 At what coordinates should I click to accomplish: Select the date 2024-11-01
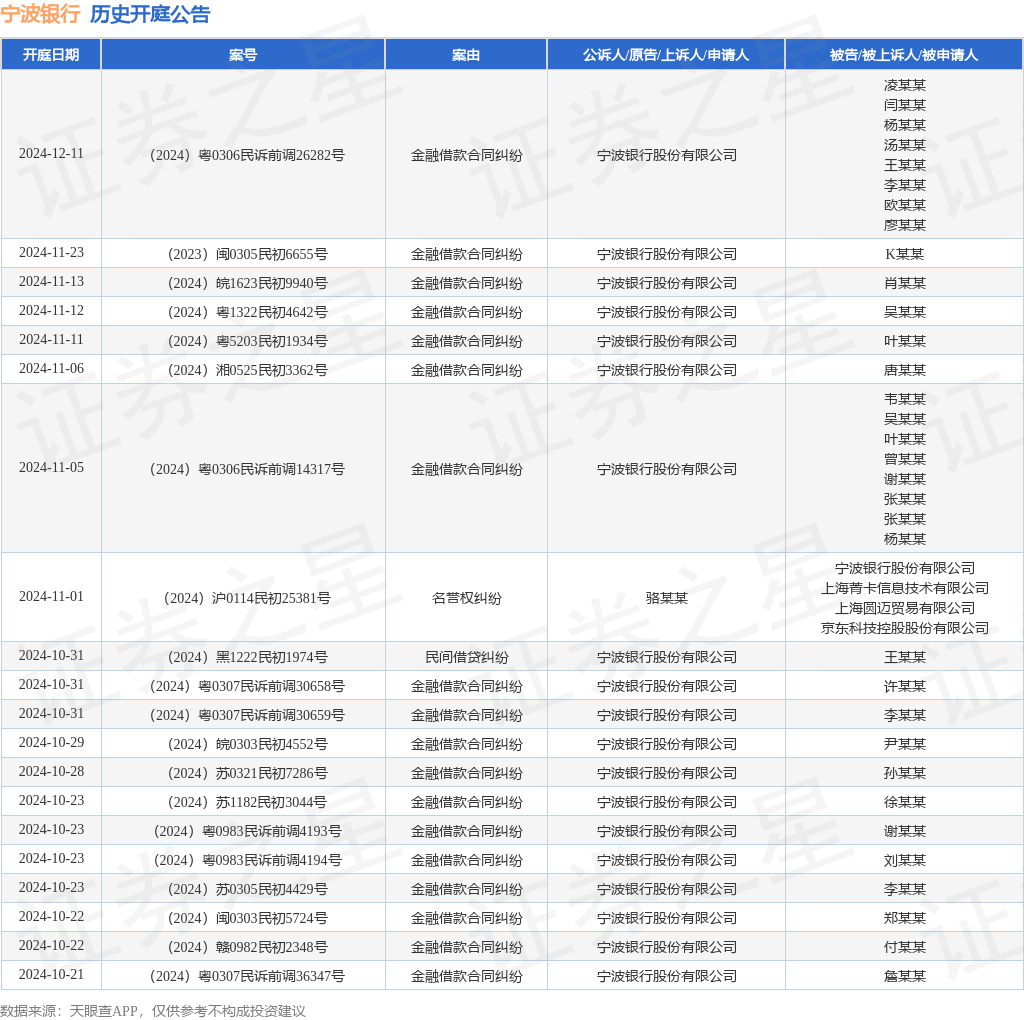point(51,596)
